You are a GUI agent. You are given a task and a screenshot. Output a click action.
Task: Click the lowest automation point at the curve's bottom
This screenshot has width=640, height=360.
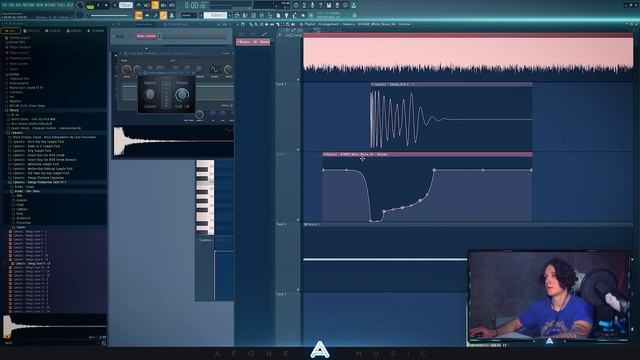pos(371,221)
